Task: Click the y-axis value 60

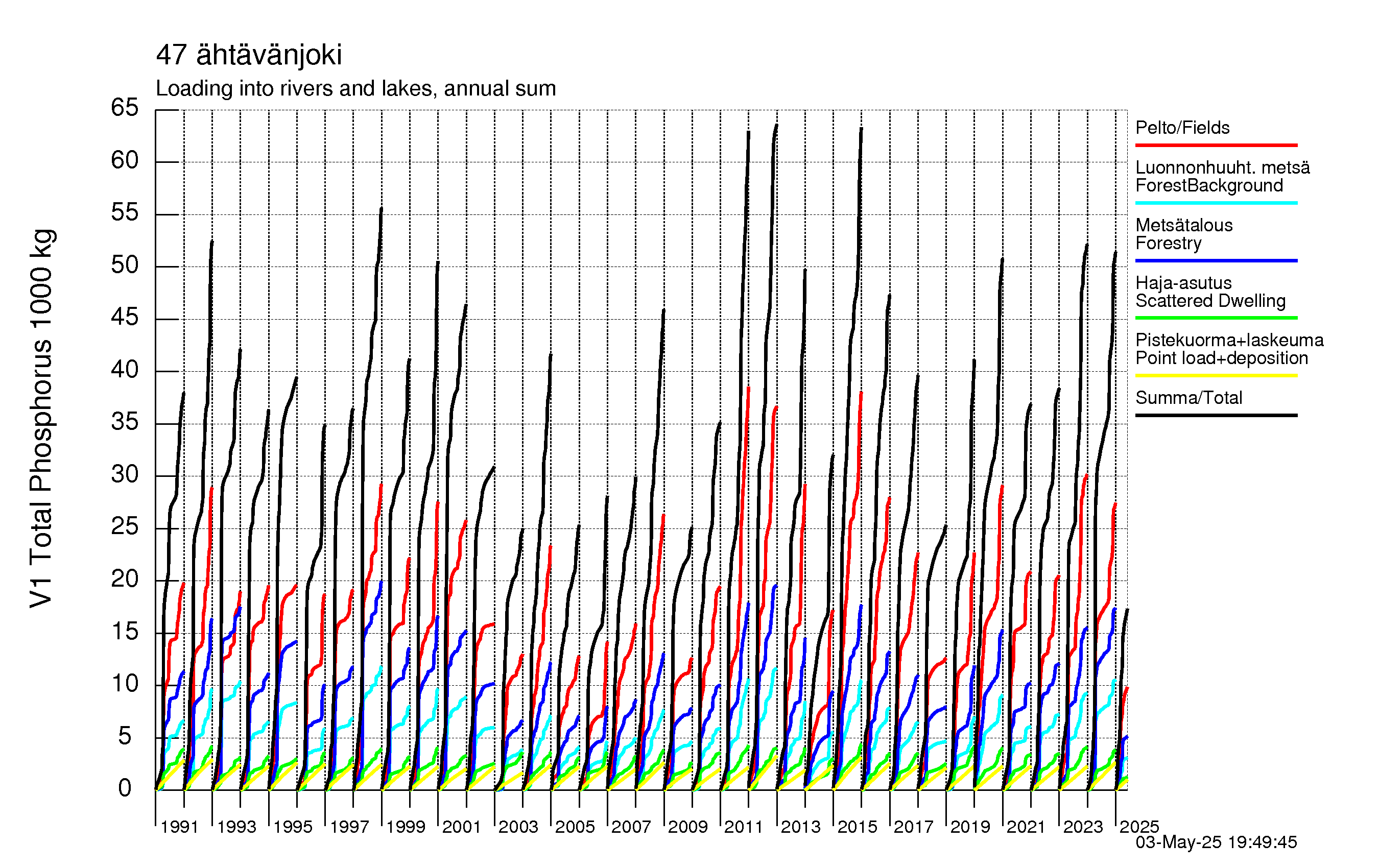Action: [x=125, y=160]
